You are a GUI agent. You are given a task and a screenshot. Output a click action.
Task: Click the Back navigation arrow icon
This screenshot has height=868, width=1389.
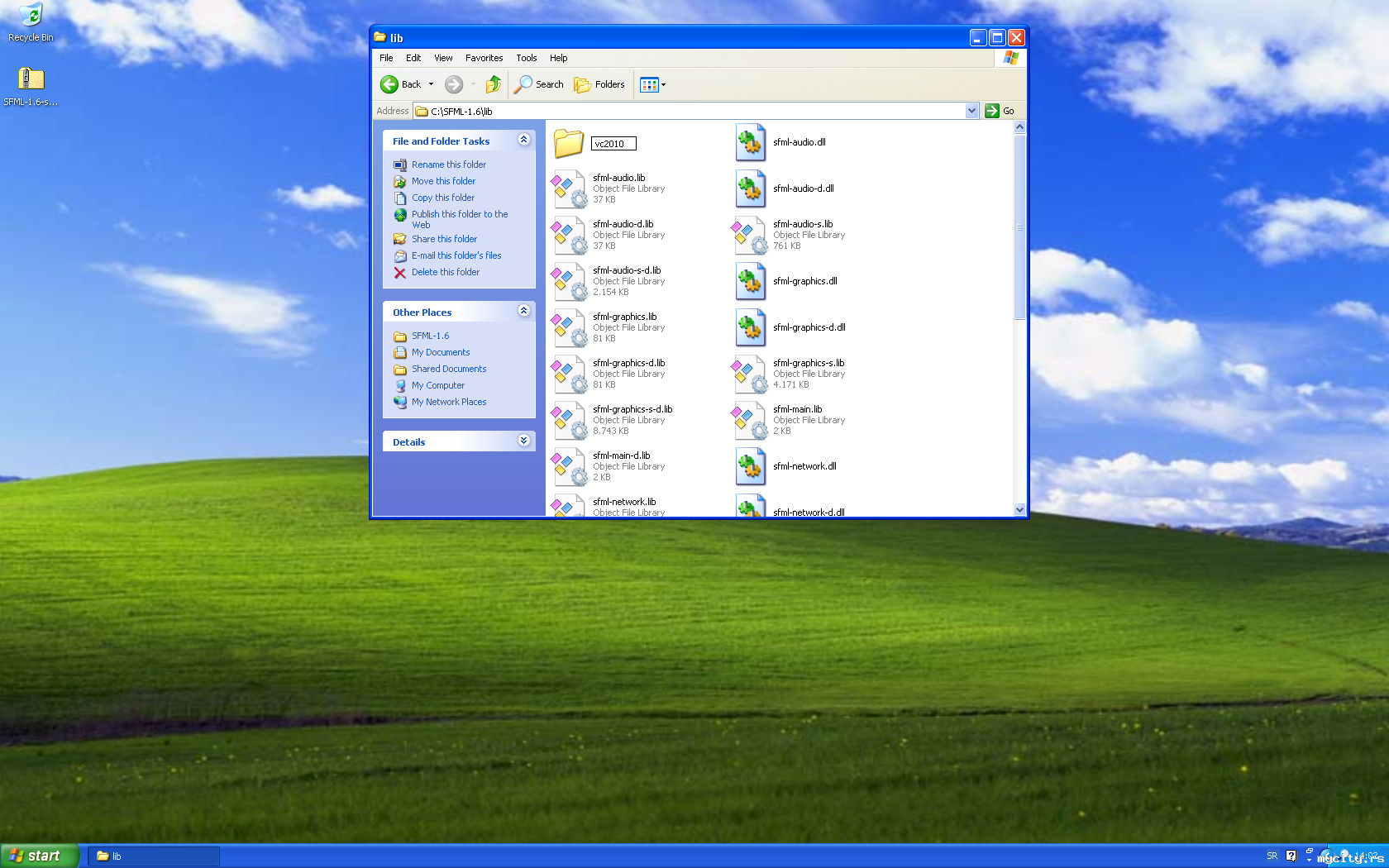click(x=389, y=84)
